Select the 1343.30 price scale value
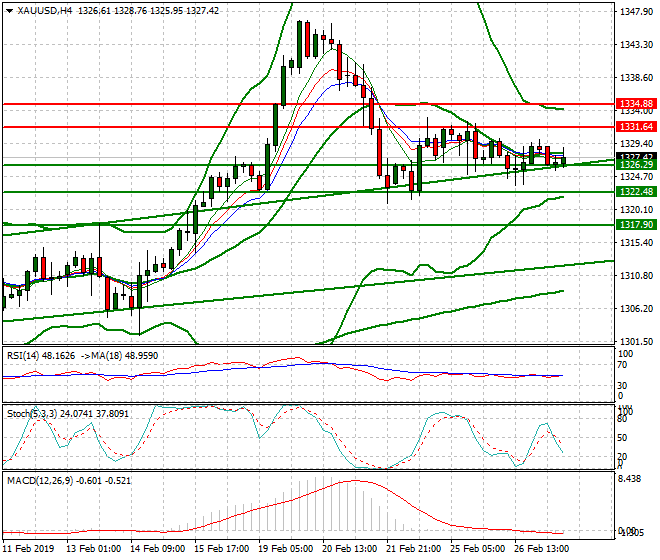660x560 pixels. 636,45
